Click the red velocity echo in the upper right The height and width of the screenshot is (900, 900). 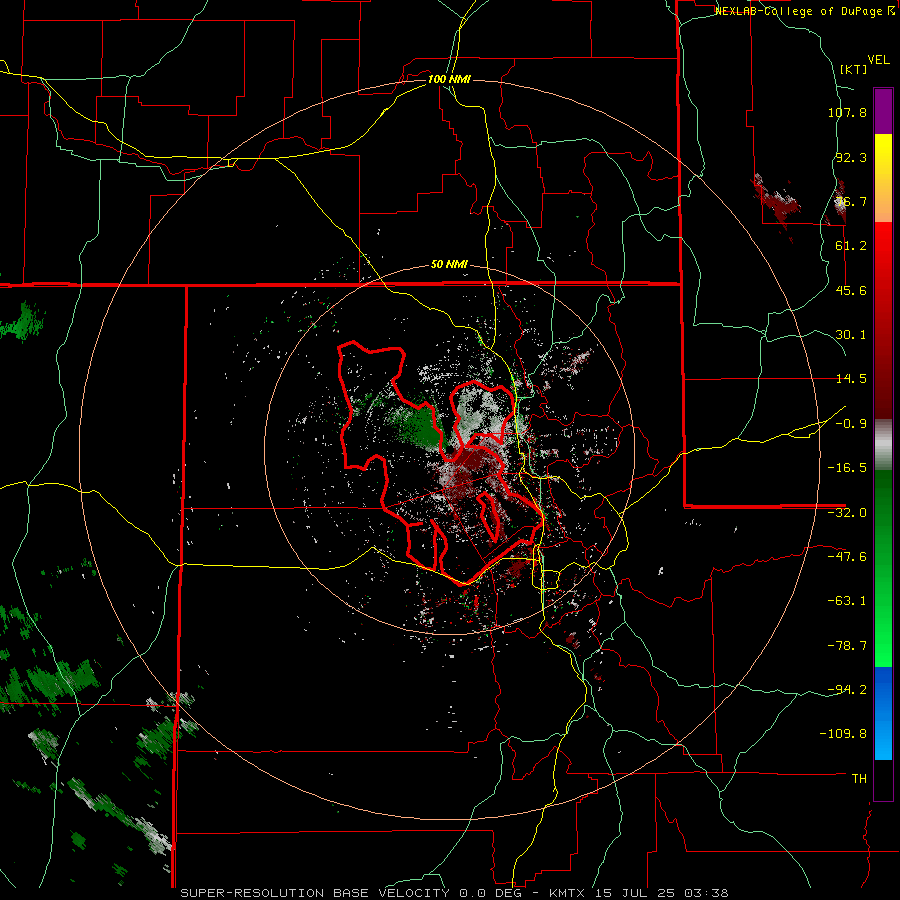776,201
